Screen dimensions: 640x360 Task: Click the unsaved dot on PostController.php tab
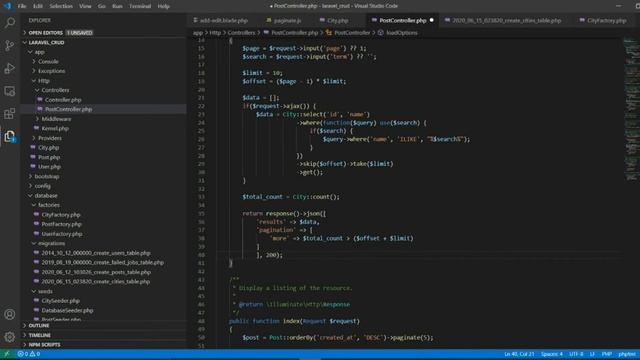click(431, 20)
